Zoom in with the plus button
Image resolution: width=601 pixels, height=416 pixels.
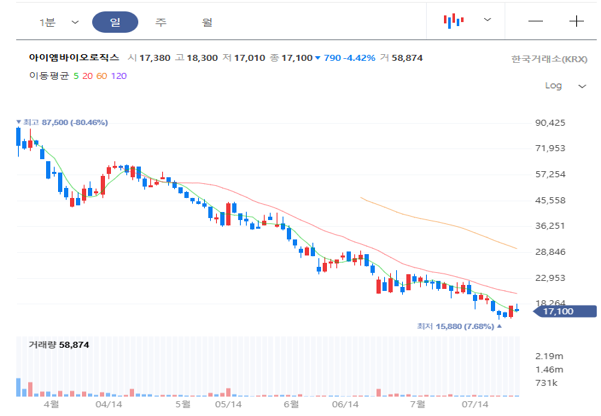(576, 21)
